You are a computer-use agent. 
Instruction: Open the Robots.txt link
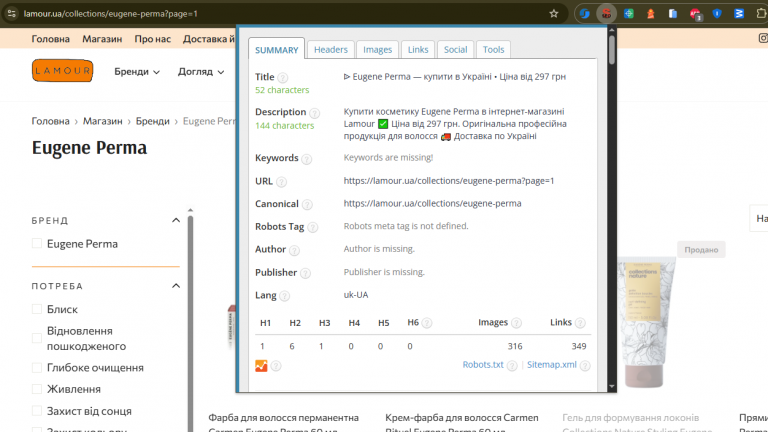(483, 365)
